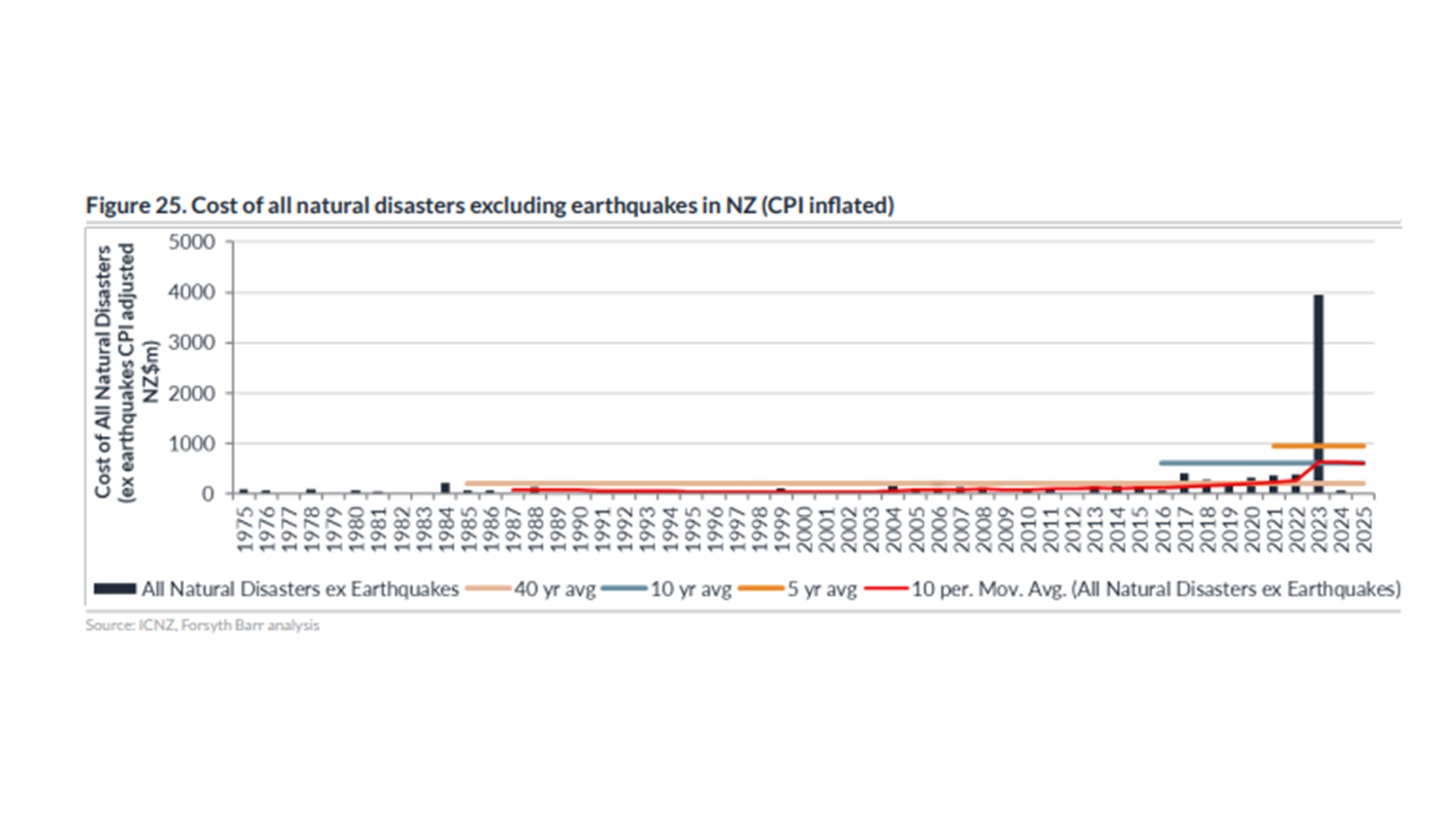
Task: Click the Figure 25 chart title
Action: 489,206
